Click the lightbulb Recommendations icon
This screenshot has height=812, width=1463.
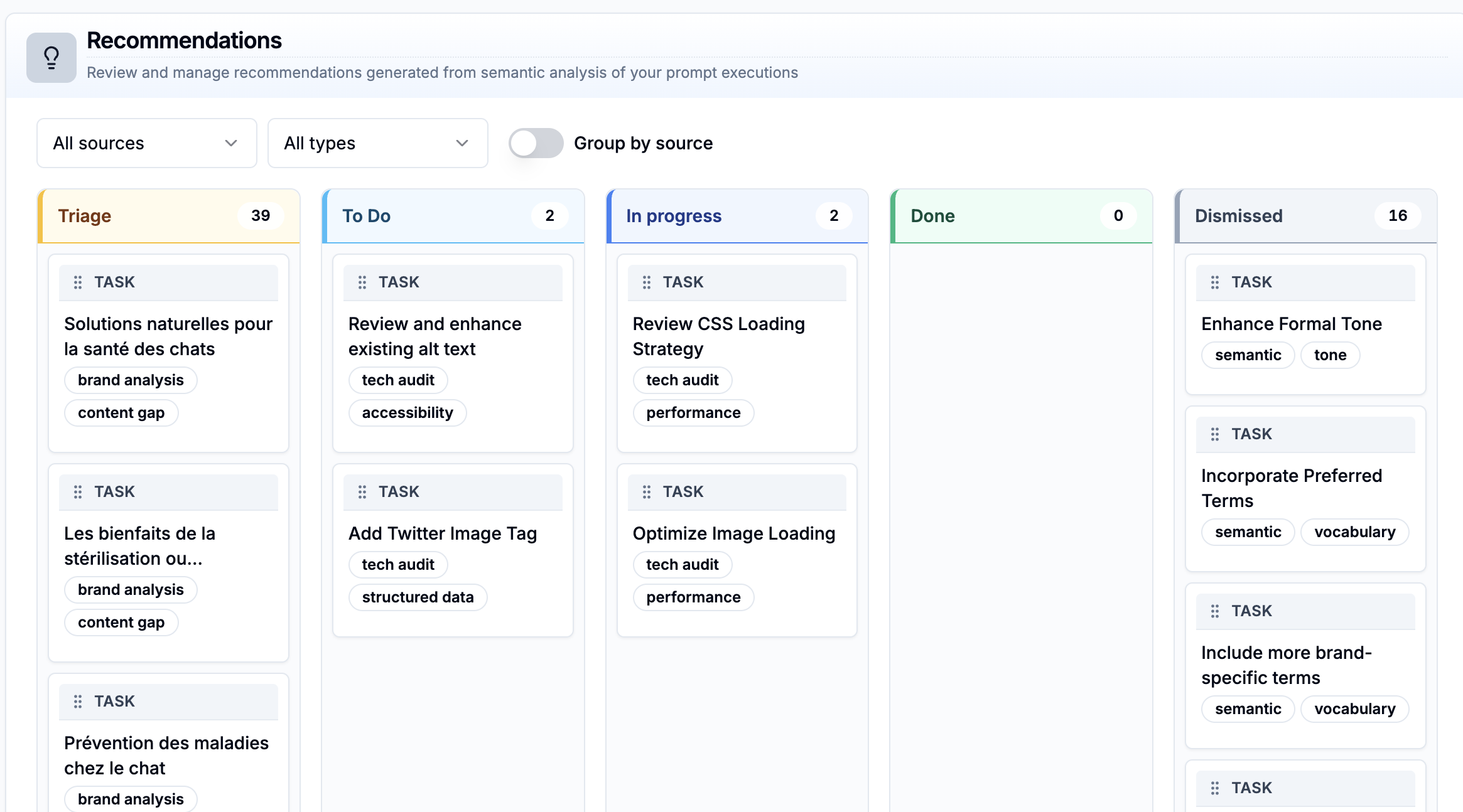pyautogui.click(x=51, y=58)
